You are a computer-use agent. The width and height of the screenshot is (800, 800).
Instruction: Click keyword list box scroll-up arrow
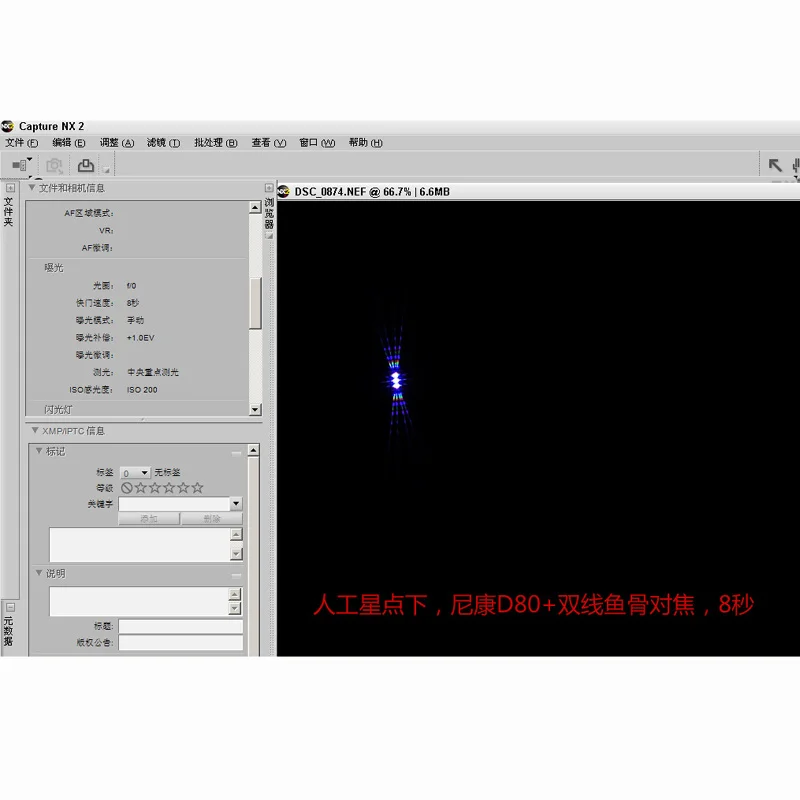coord(236,534)
